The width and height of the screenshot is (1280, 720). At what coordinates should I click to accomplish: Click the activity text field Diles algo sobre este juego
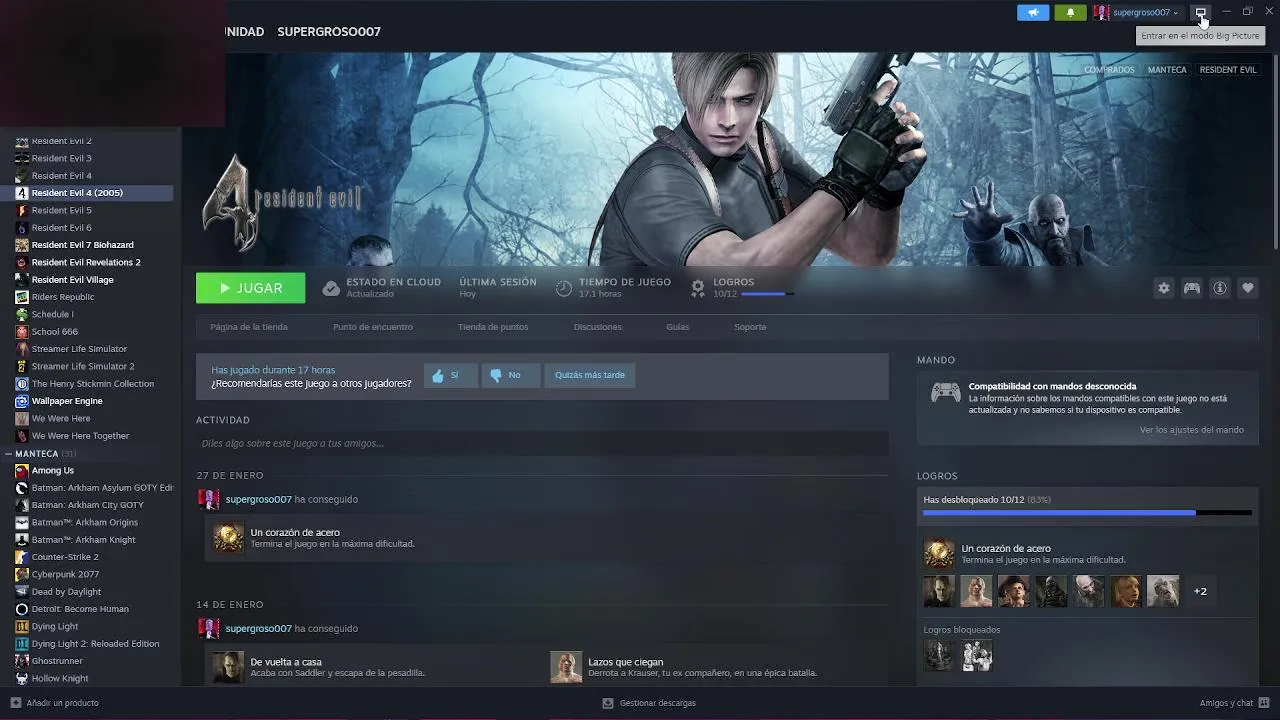tap(542, 443)
